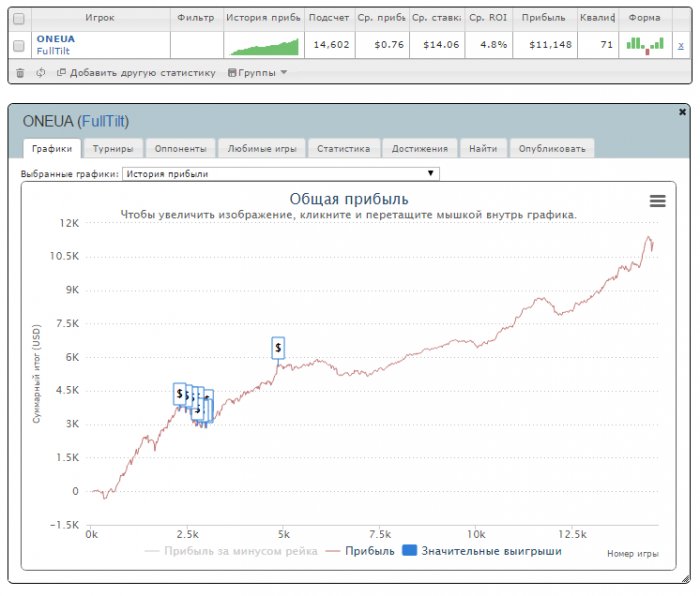Image resolution: width=700 pixels, height=596 pixels.
Task: Sort by the Подсчет column header
Action: click(329, 18)
